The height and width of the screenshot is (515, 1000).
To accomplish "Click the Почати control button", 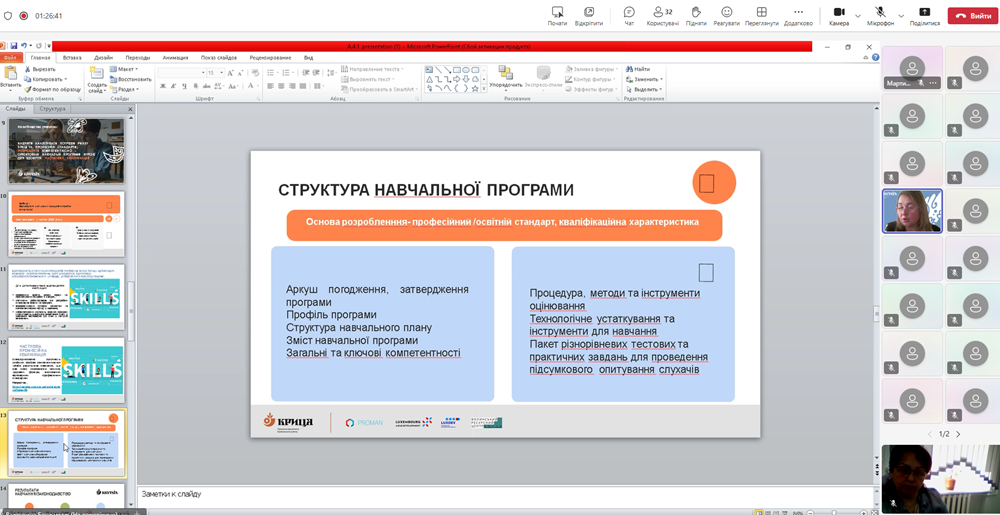I will coord(557,16).
